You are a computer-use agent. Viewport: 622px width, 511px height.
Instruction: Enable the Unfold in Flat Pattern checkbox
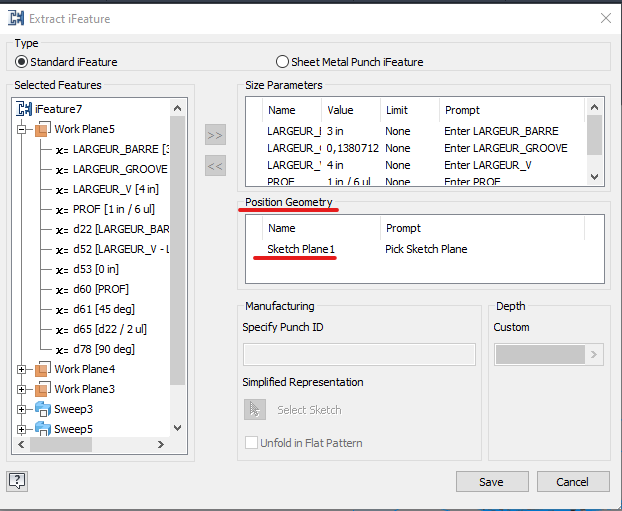tap(252, 443)
